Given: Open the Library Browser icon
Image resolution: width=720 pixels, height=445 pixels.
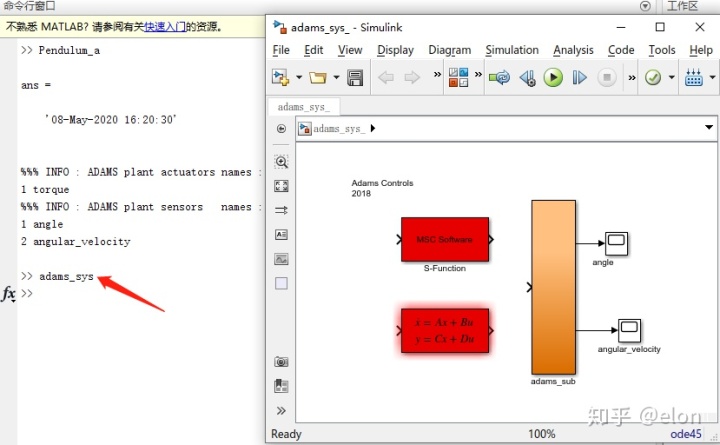Looking at the screenshot, I should coord(459,78).
